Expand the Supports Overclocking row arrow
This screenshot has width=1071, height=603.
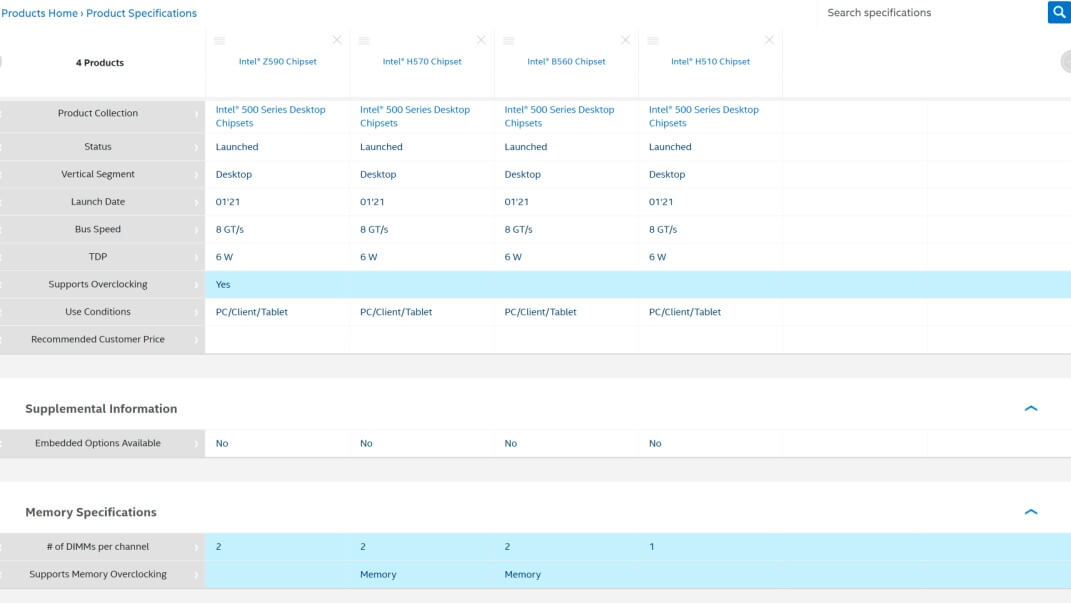coord(196,285)
